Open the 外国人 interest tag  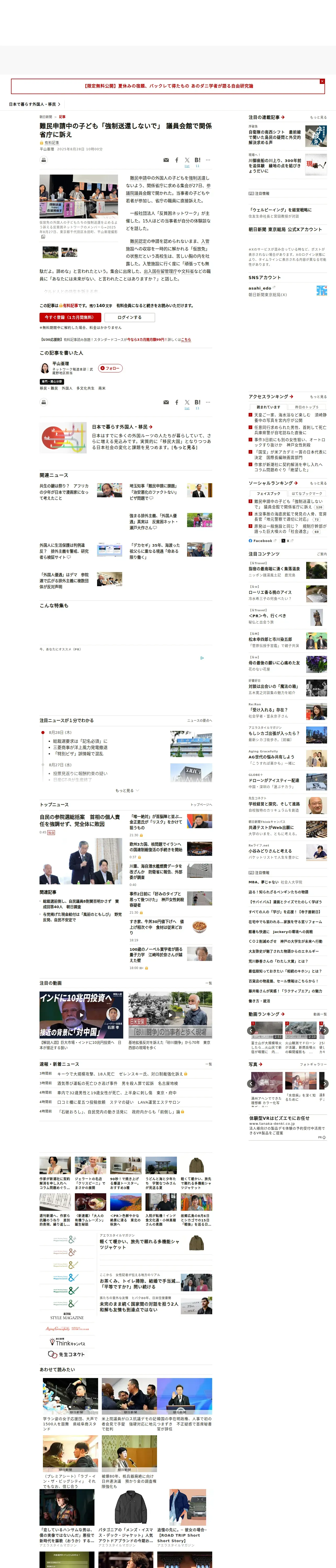tap(66, 388)
